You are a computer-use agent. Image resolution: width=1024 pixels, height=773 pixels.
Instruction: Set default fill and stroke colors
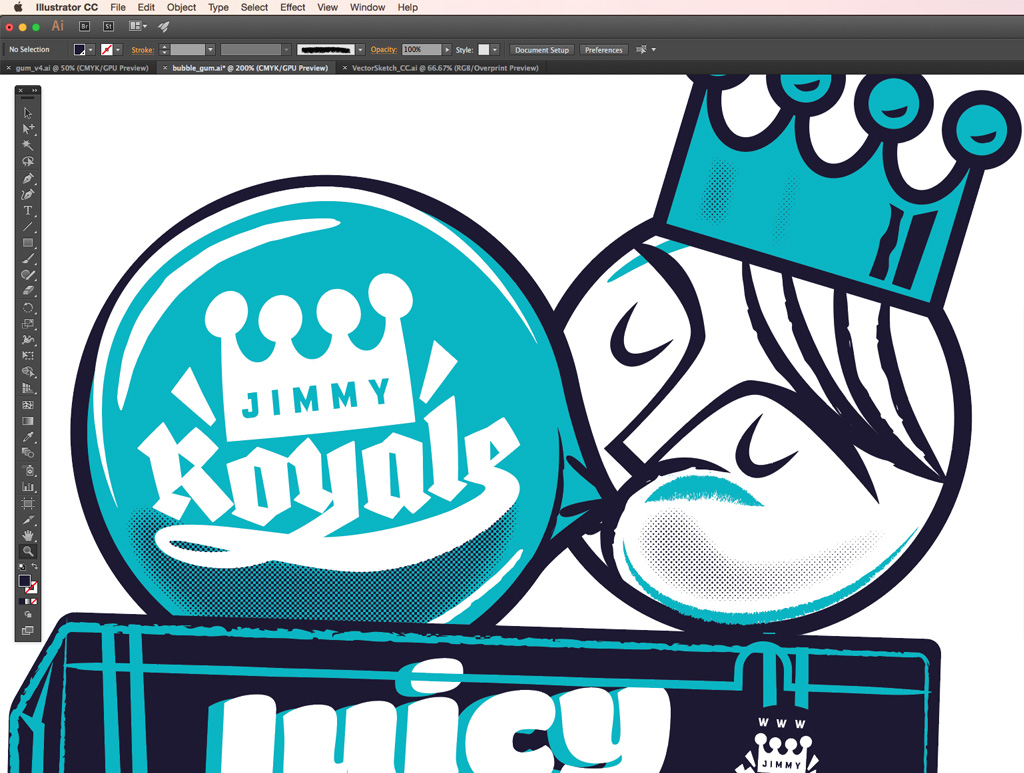click(x=21, y=568)
